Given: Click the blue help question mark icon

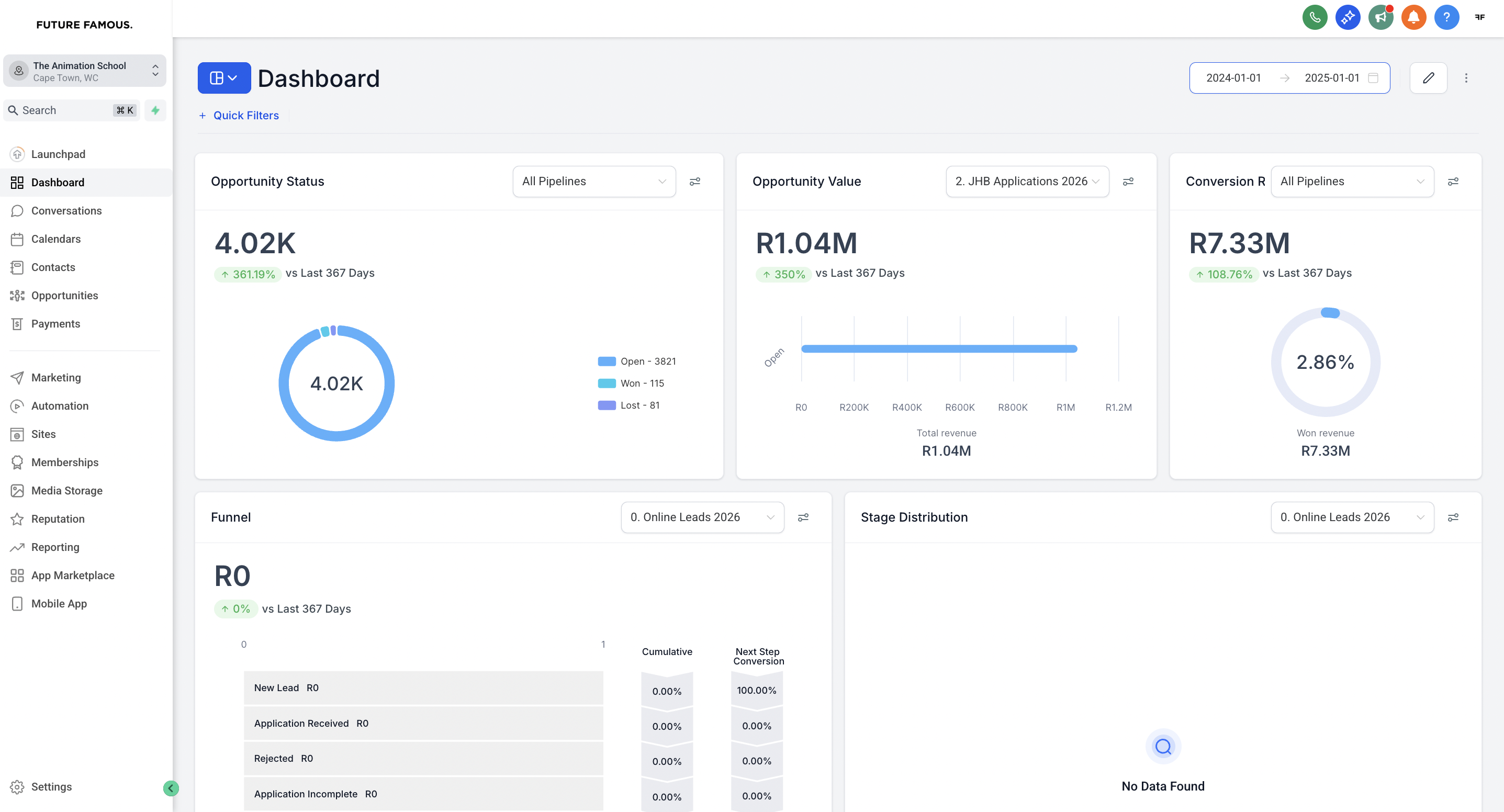Looking at the screenshot, I should pyautogui.click(x=1446, y=17).
